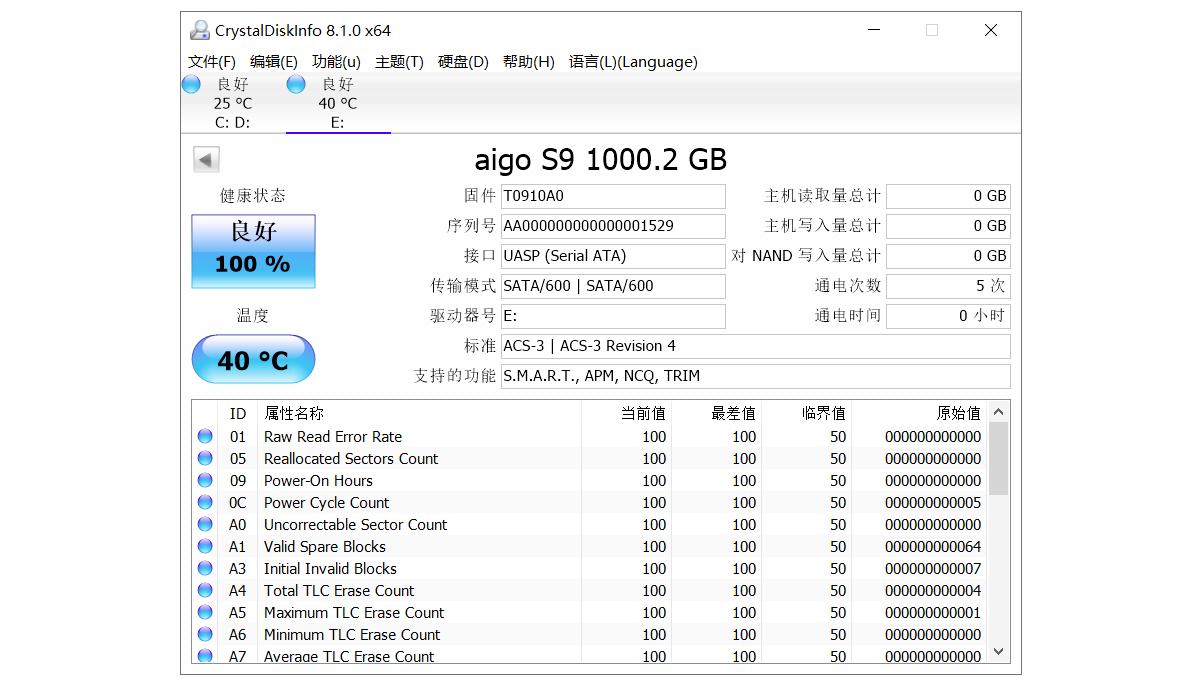
Task: Click the status indicator for Total TLC Erase Count
Action: coord(205,590)
